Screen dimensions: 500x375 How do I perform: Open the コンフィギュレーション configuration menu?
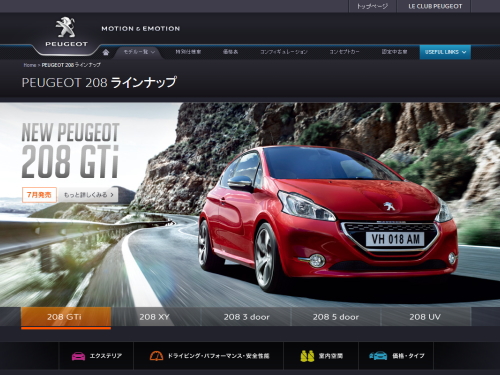[x=284, y=52]
